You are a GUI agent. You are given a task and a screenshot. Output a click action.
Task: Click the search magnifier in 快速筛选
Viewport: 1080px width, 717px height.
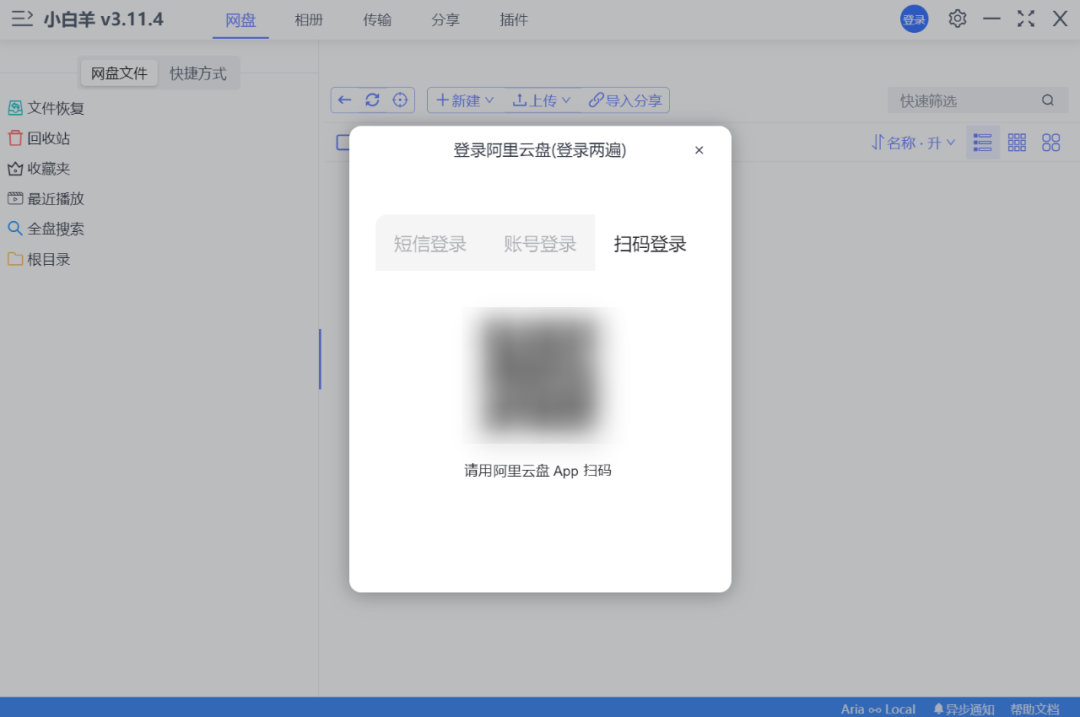click(1048, 101)
